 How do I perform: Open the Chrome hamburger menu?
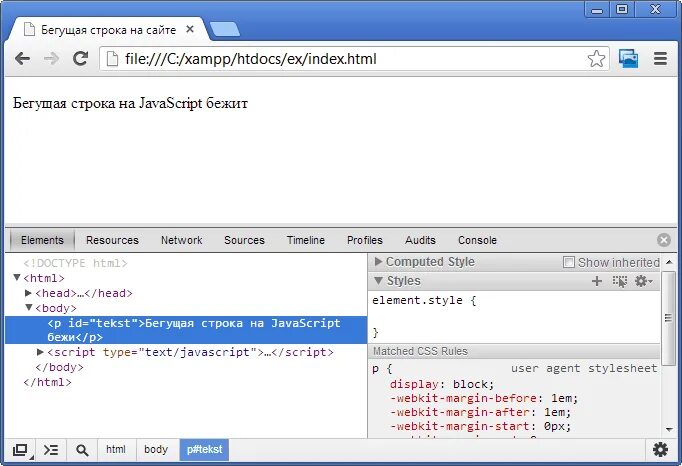point(660,58)
